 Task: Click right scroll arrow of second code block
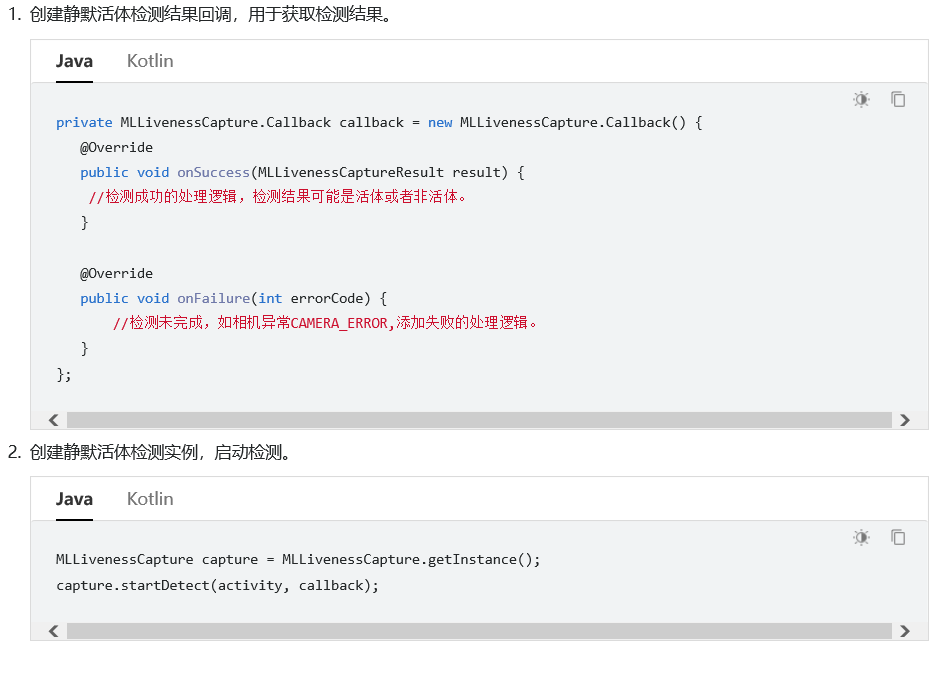pos(905,631)
